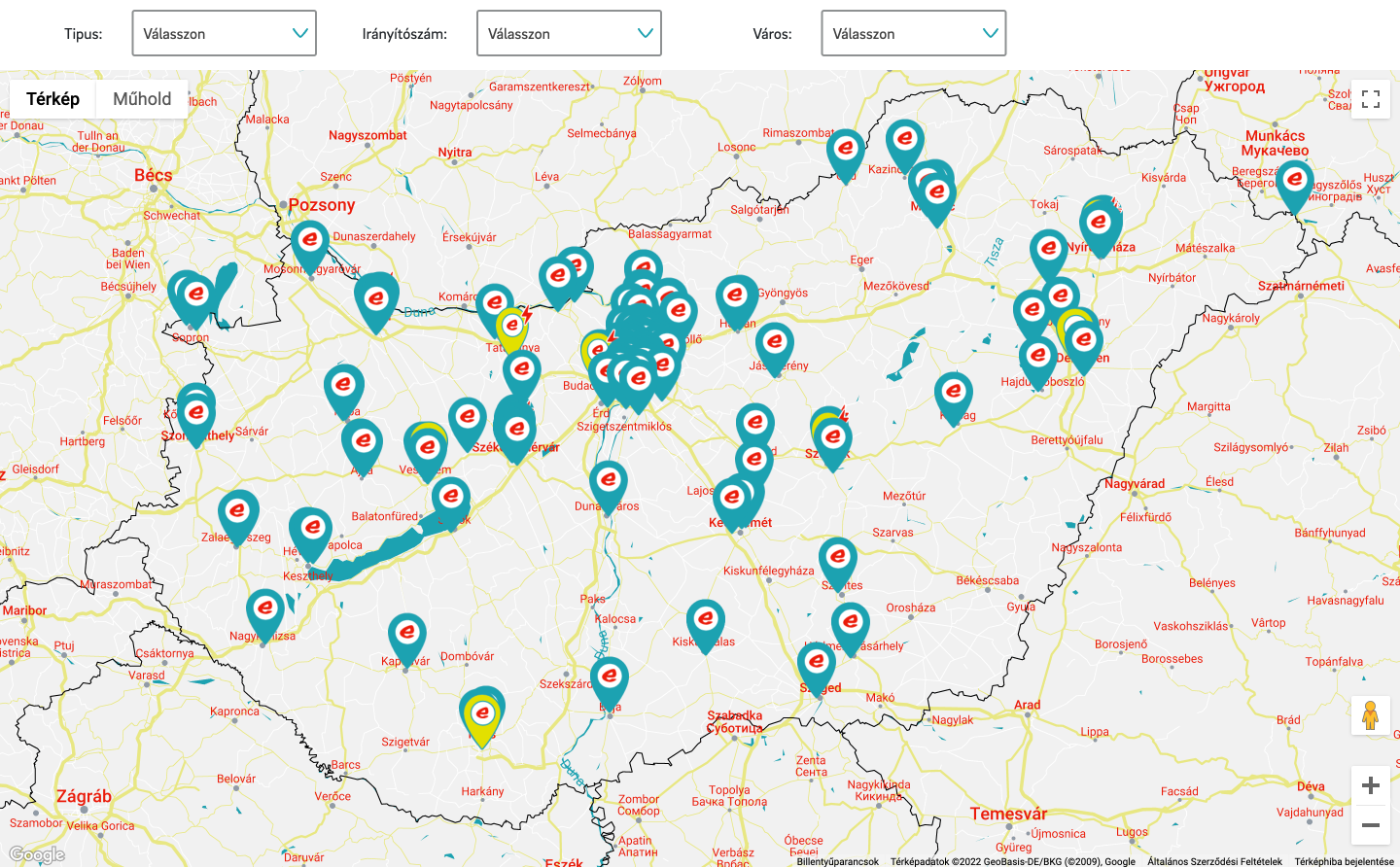Open the Tipus dropdown
1400x868 pixels.
click(224, 33)
